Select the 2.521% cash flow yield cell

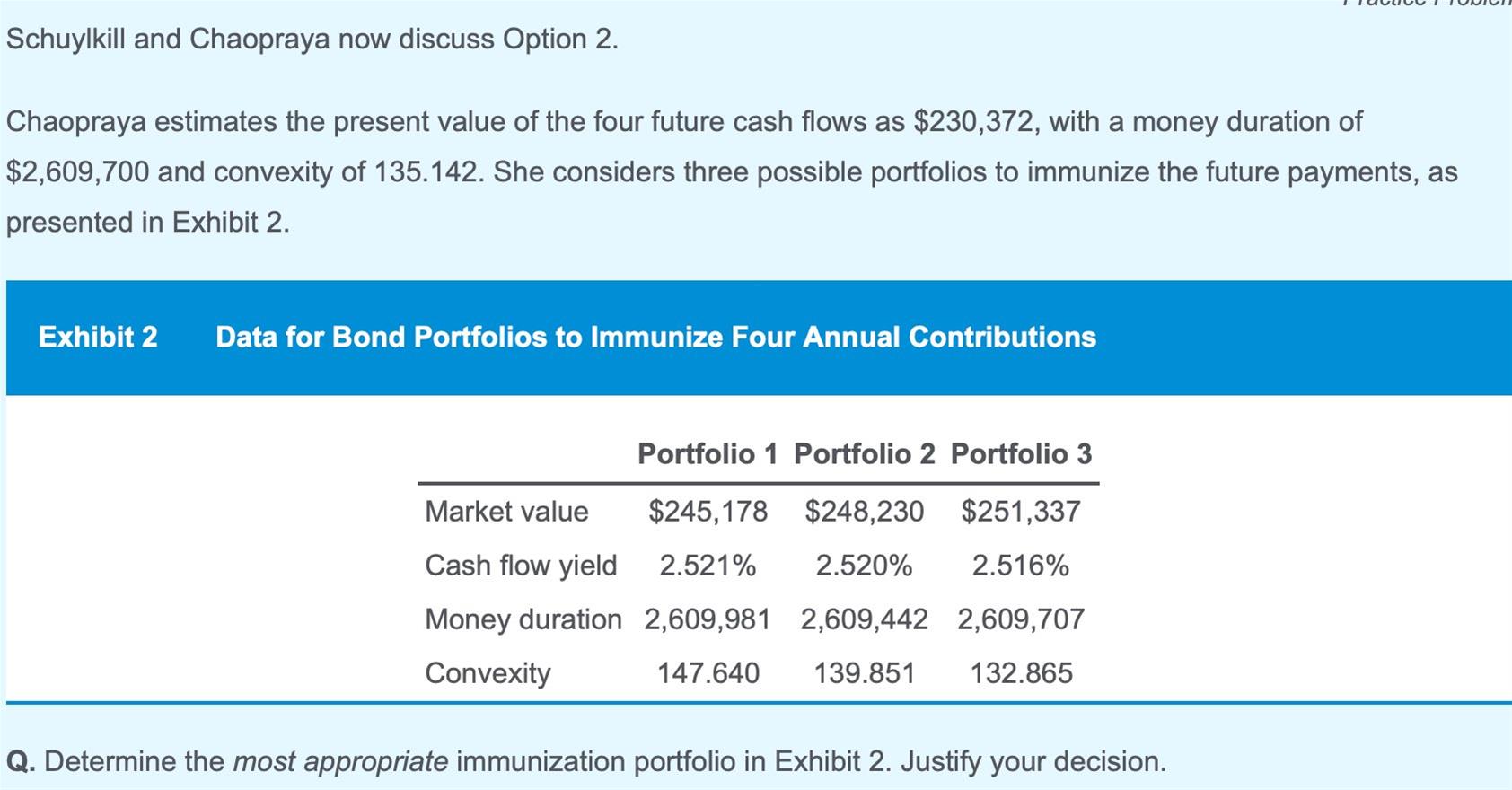point(708,566)
